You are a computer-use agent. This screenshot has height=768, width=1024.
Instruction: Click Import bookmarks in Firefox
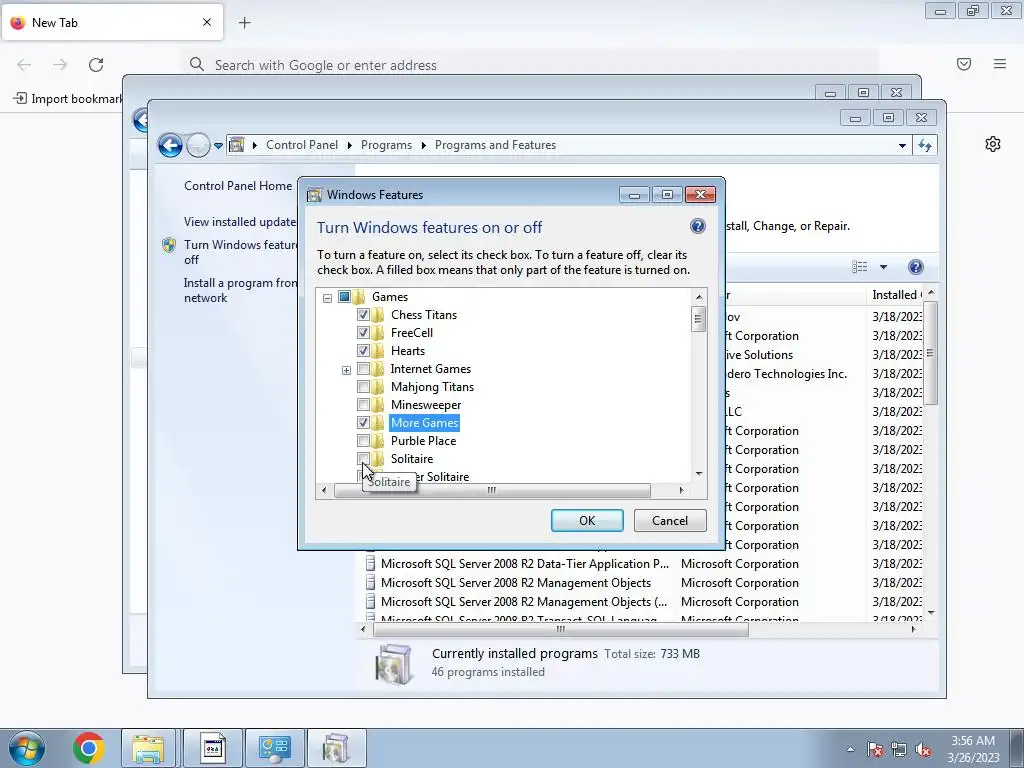(x=68, y=99)
